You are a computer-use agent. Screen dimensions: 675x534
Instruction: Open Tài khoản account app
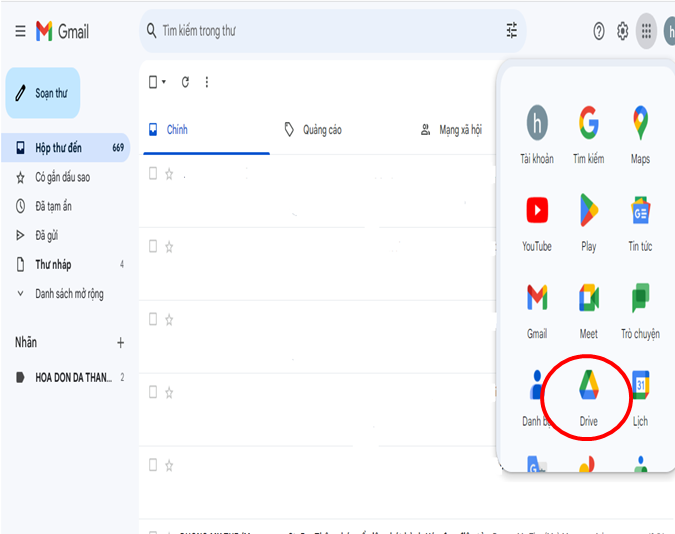coord(537,135)
